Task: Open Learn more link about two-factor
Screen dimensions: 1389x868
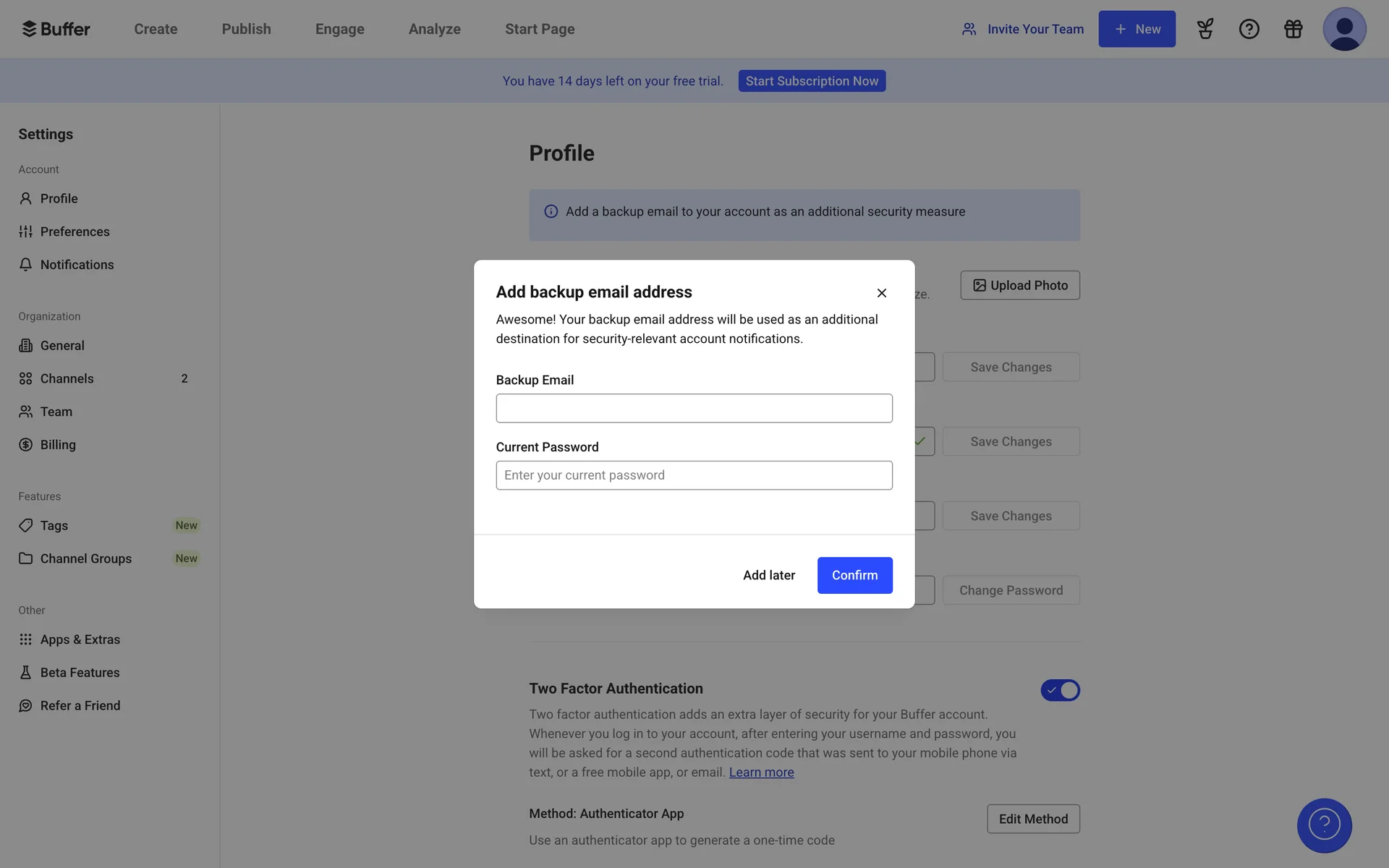Action: (x=761, y=773)
